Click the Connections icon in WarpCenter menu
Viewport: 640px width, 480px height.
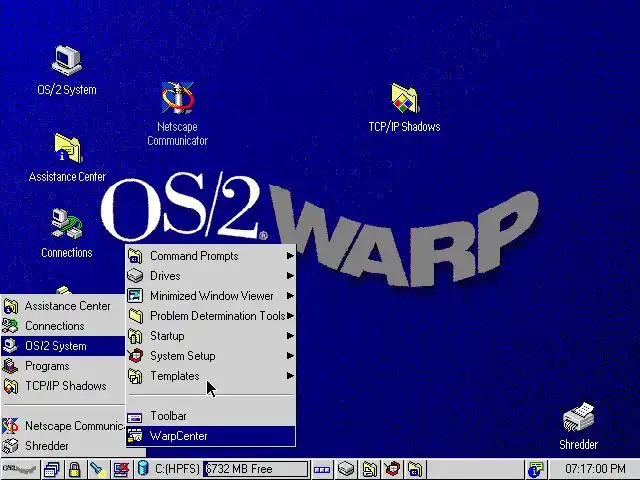(x=10, y=326)
